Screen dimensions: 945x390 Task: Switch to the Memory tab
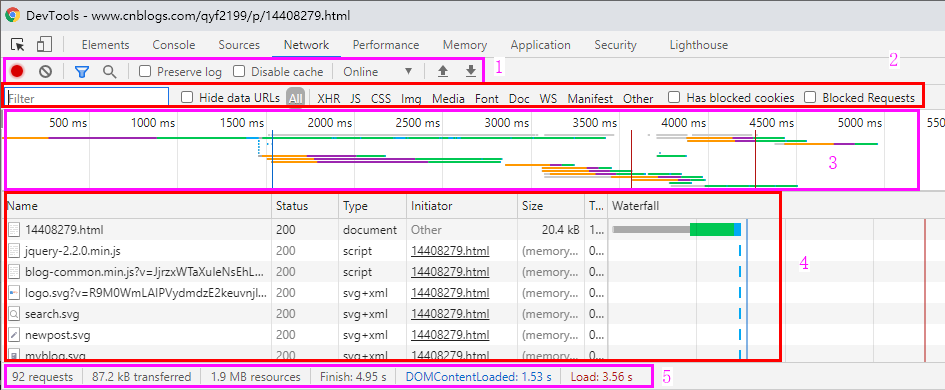click(465, 45)
